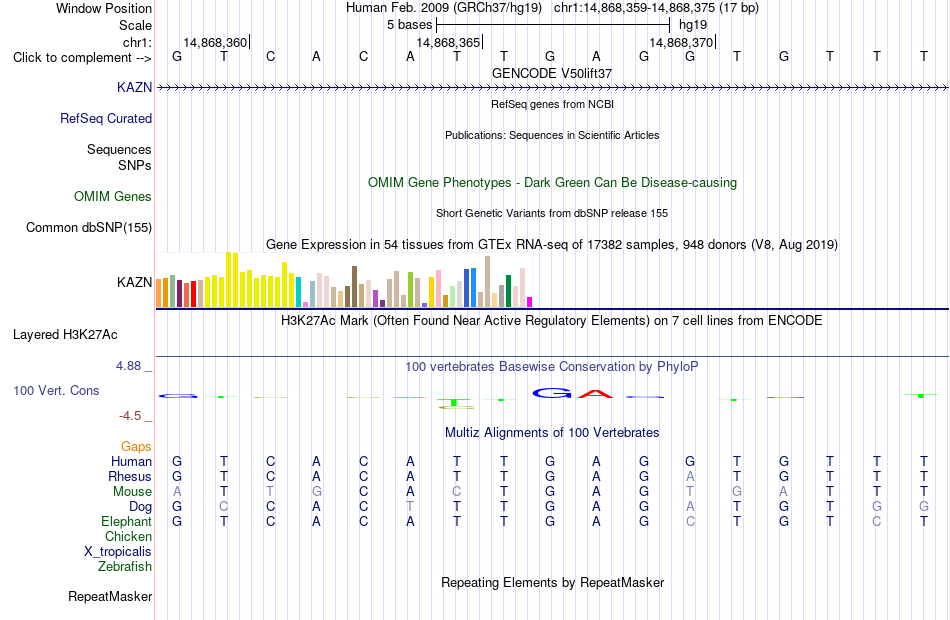The image size is (950, 620).
Task: Click 'Multiz Alignments of 100 Vertebrates' title
Action: click(552, 432)
